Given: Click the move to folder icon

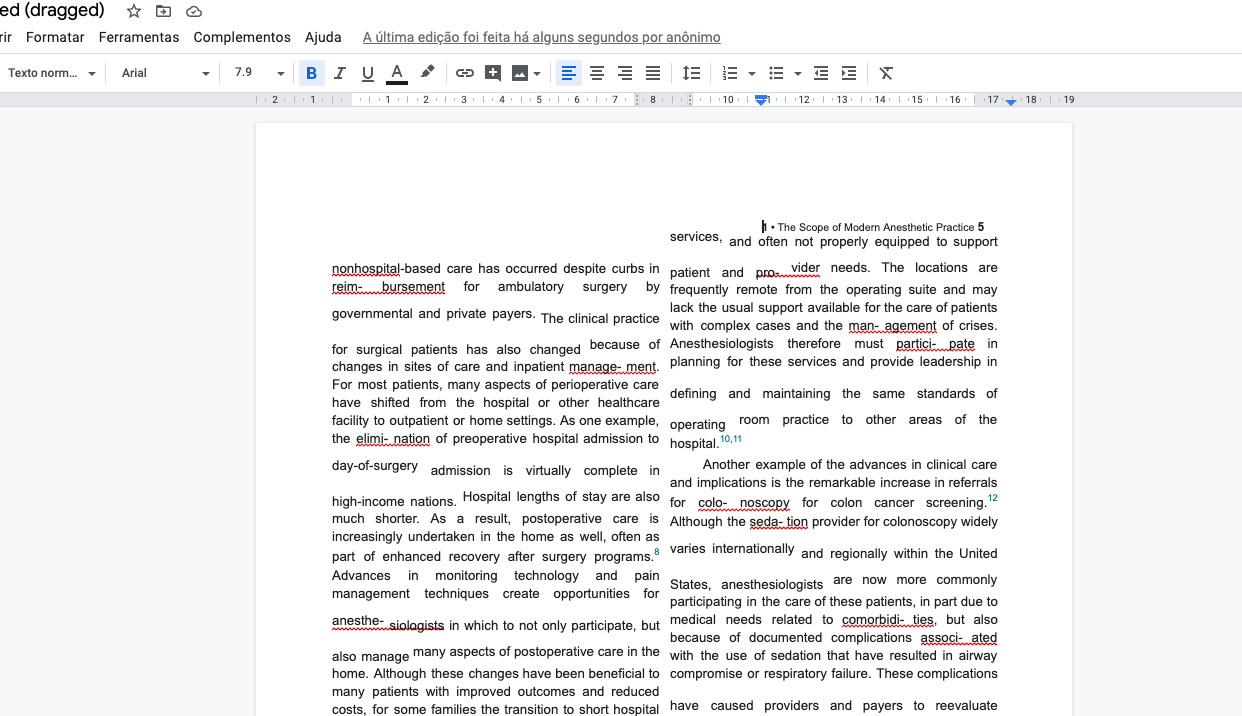Looking at the screenshot, I should coord(164,11).
